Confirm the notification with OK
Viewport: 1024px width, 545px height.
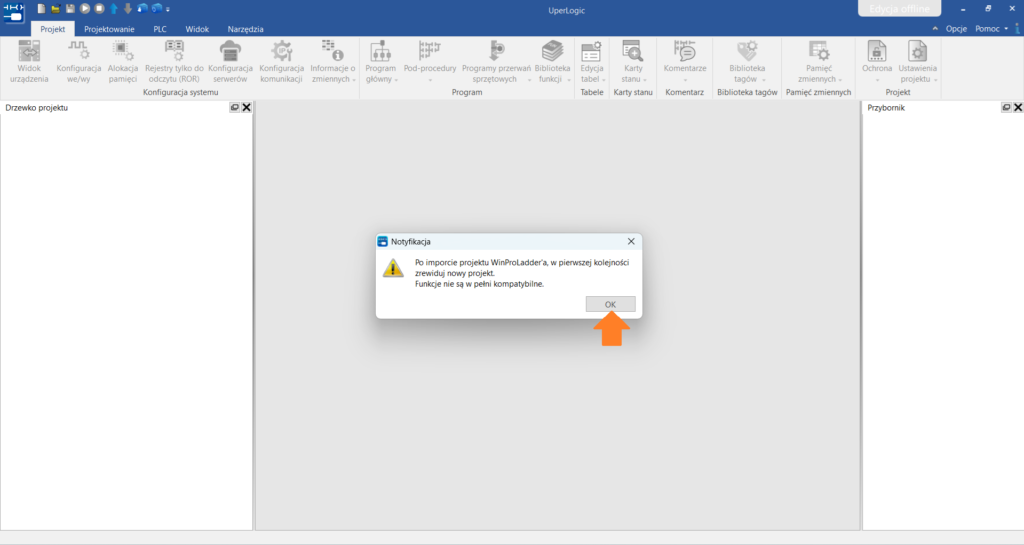[610, 304]
